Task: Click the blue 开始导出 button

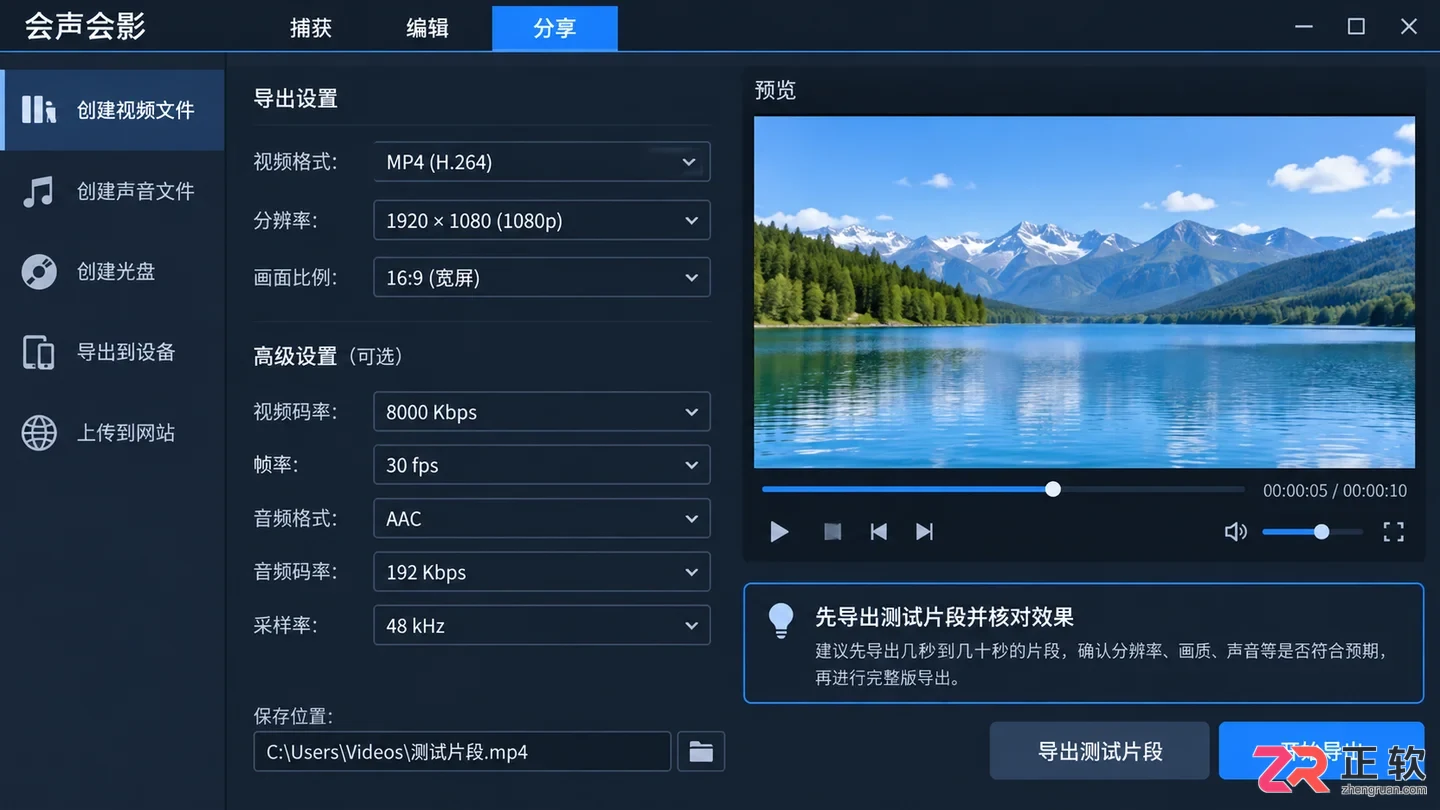Action: click(1321, 751)
